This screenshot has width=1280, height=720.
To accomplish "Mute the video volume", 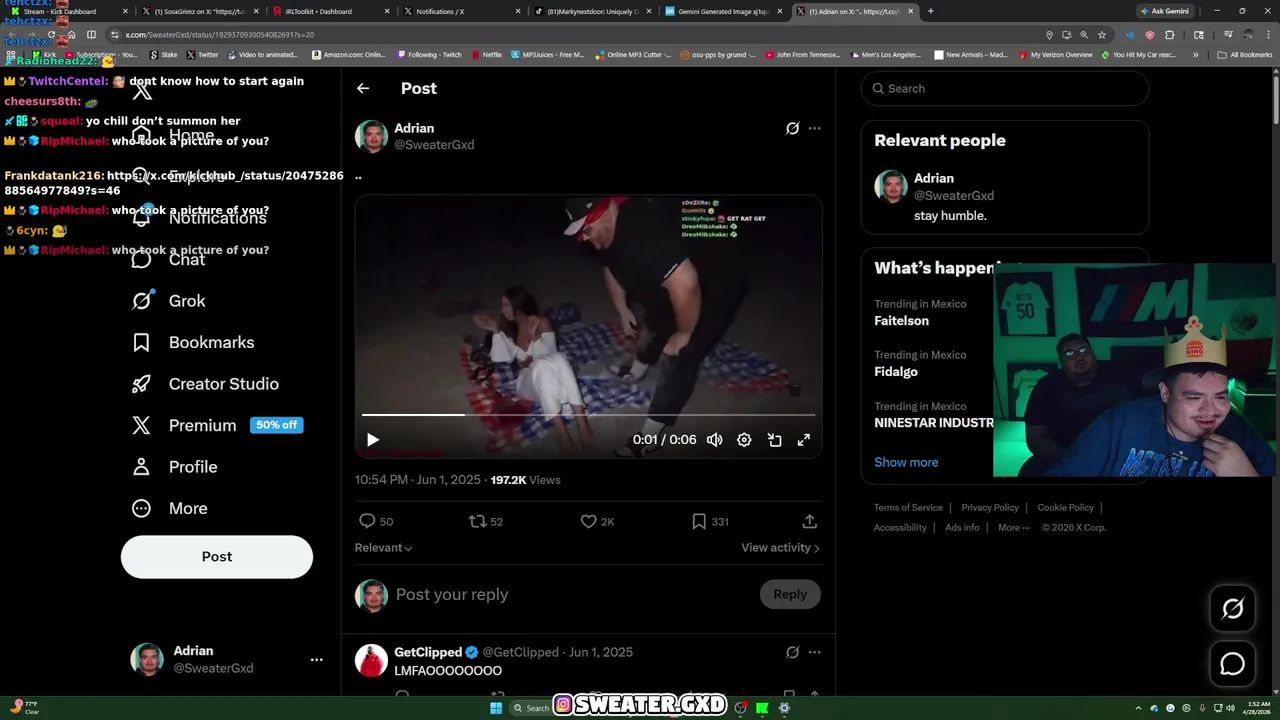I will tap(714, 440).
